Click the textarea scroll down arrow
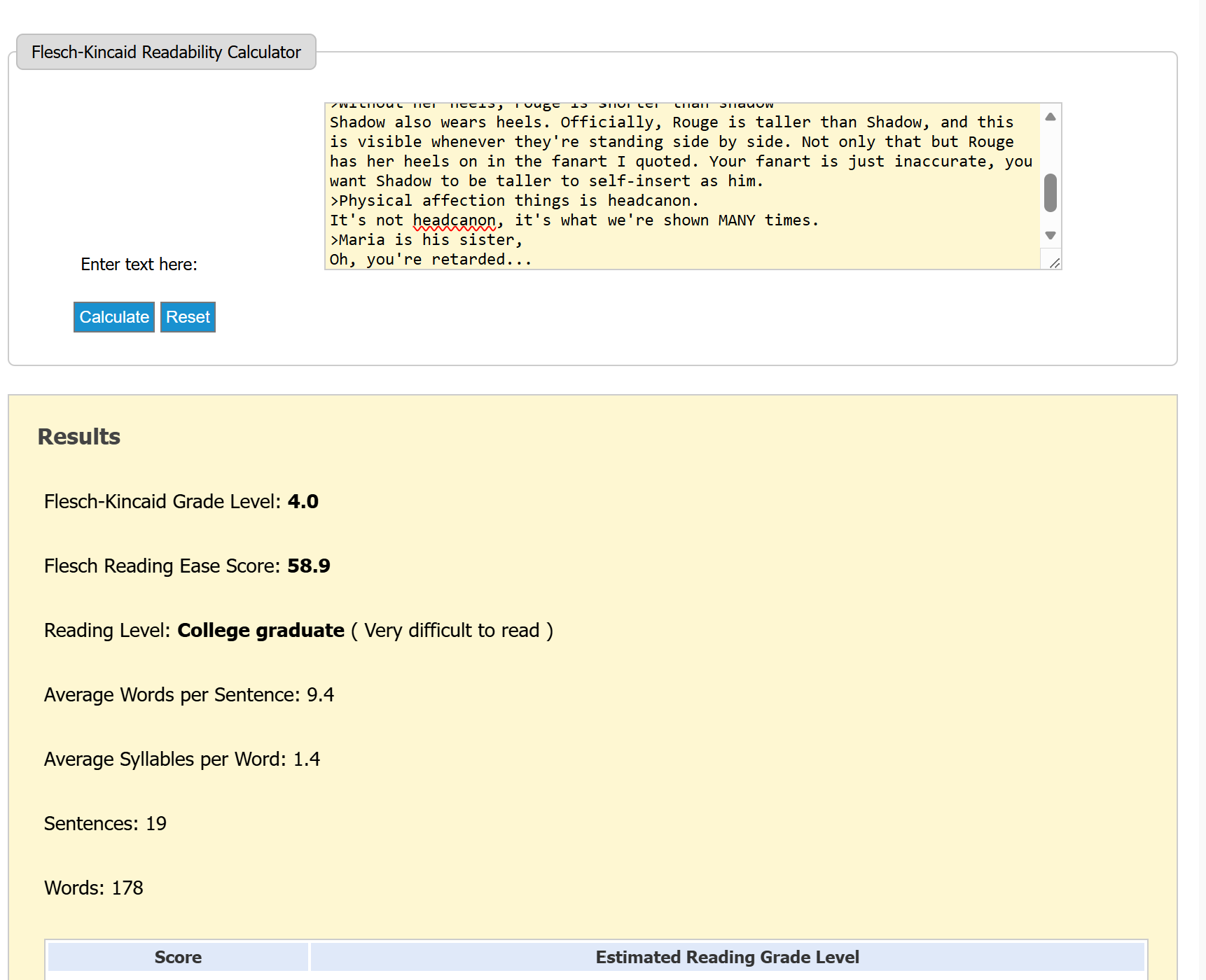Viewport: 1206px width, 980px height. (x=1051, y=235)
